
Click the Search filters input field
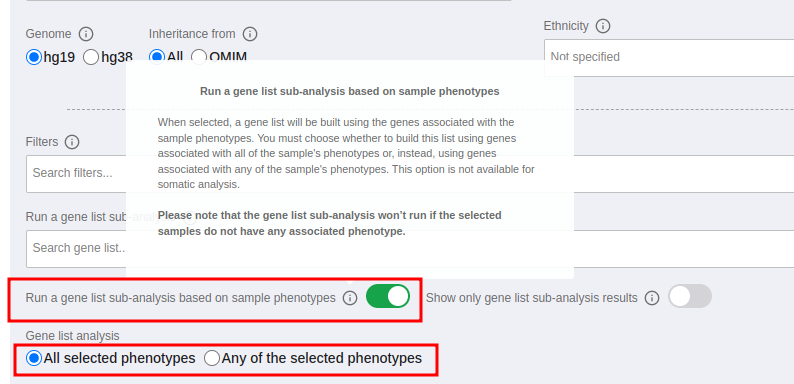tap(76, 174)
